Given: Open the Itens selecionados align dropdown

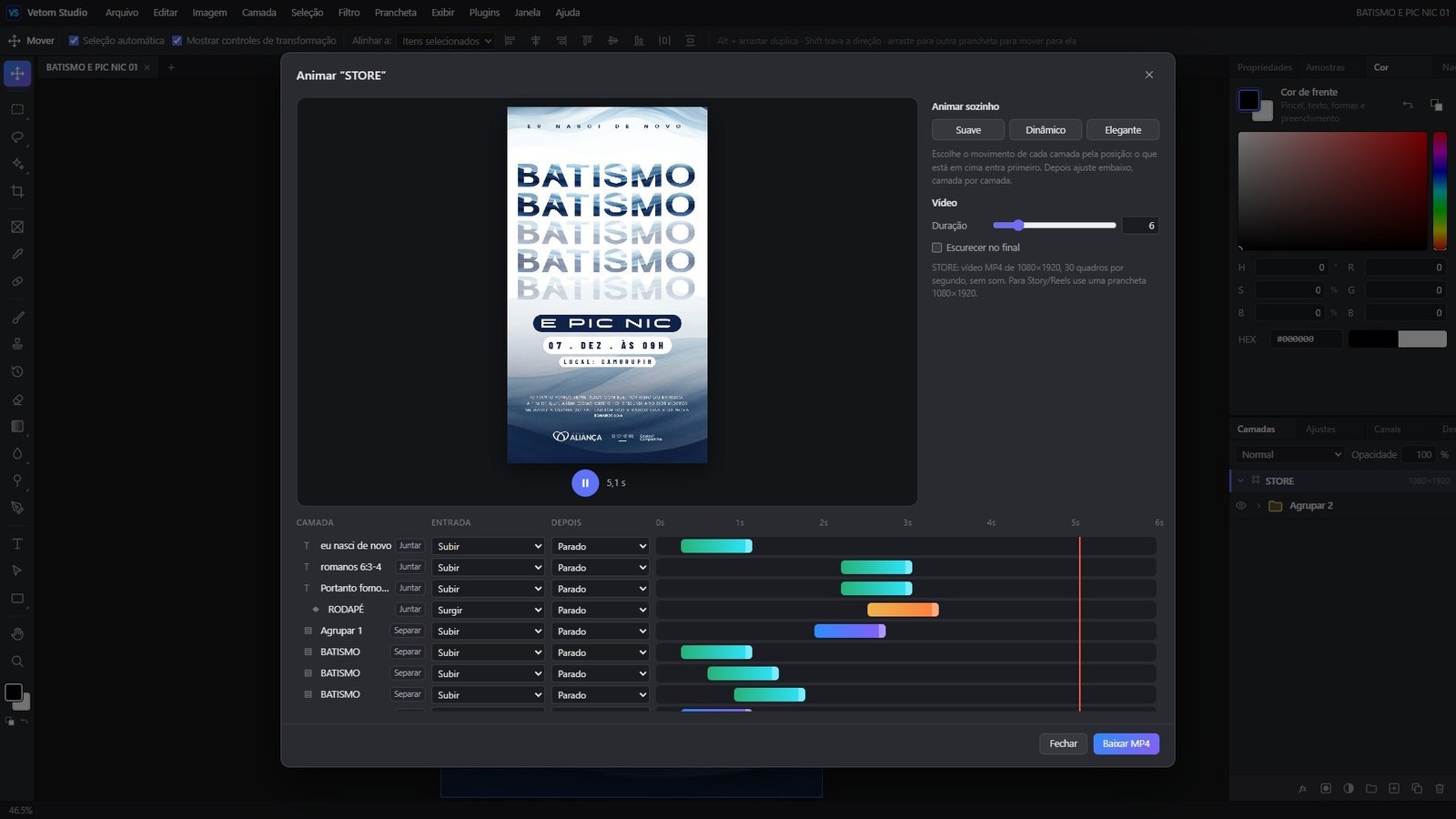Looking at the screenshot, I should coord(447,41).
